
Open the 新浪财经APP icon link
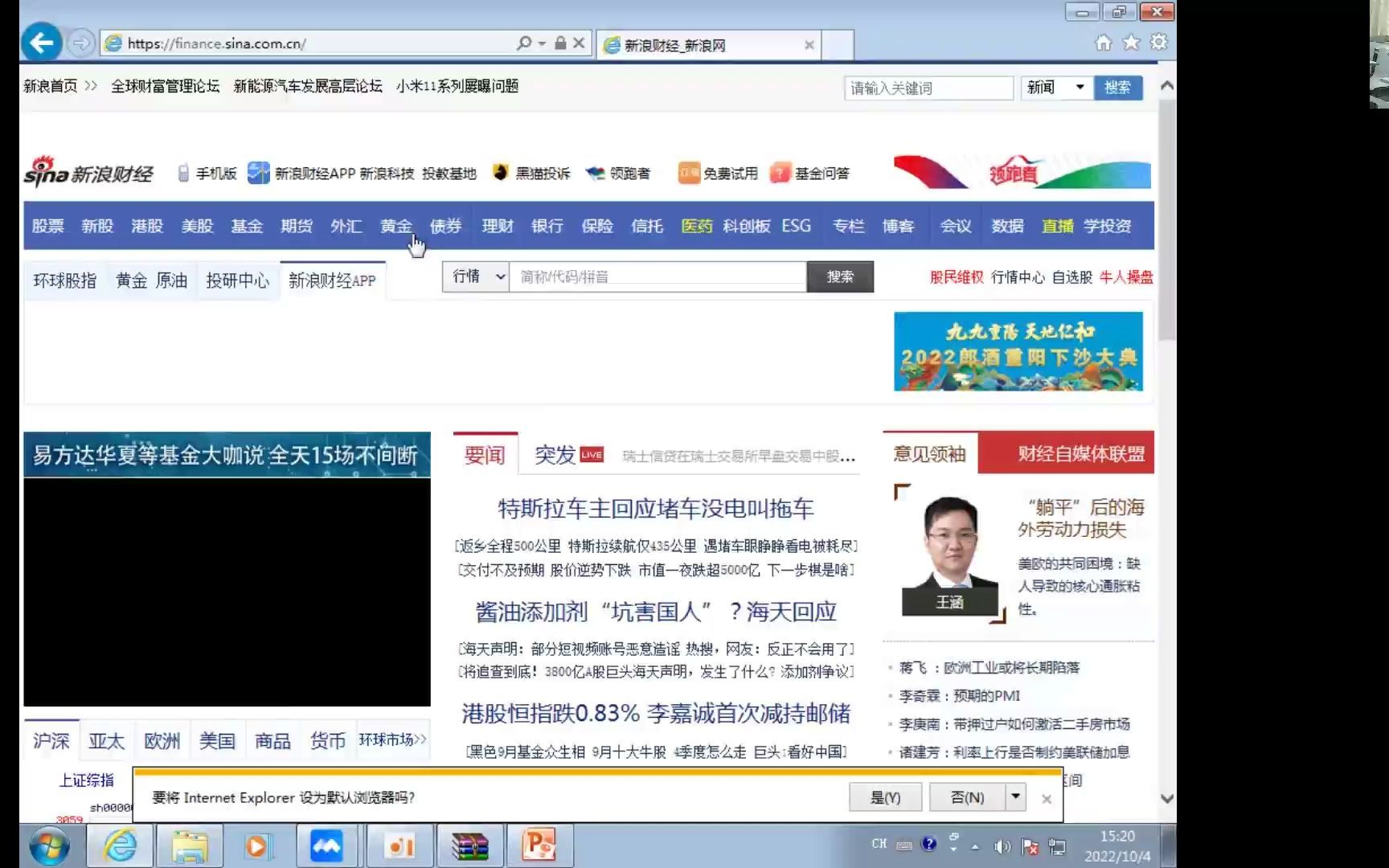coord(258,173)
